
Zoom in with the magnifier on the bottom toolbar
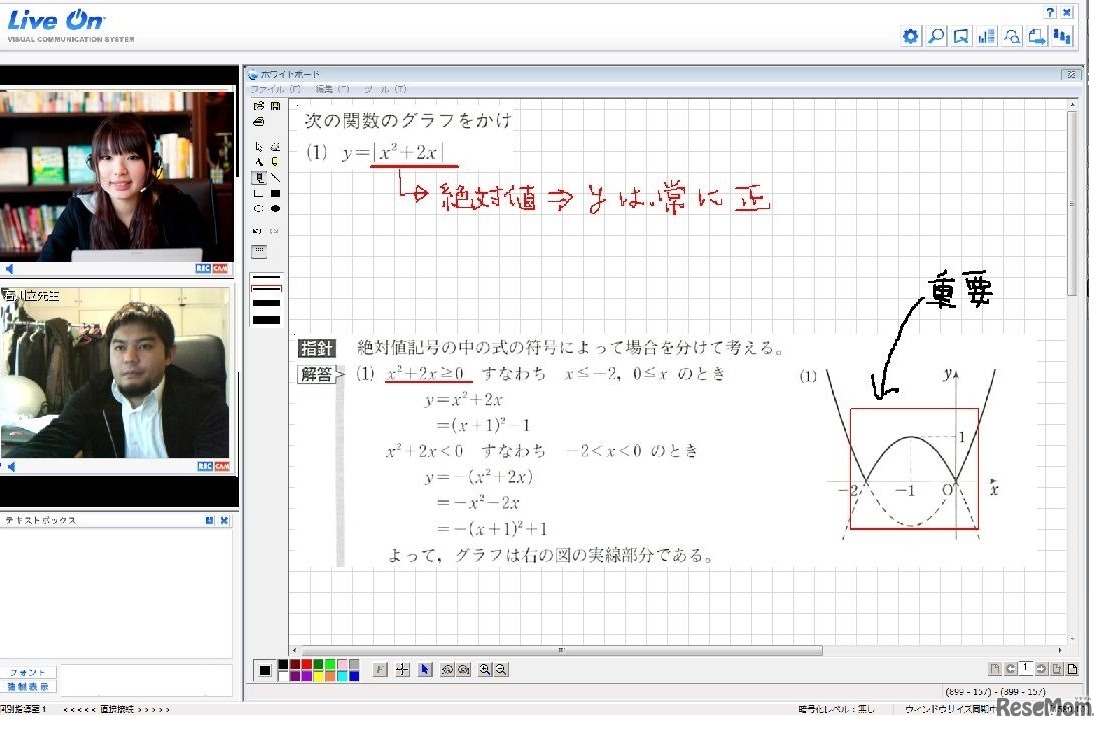pyautogui.click(x=485, y=668)
